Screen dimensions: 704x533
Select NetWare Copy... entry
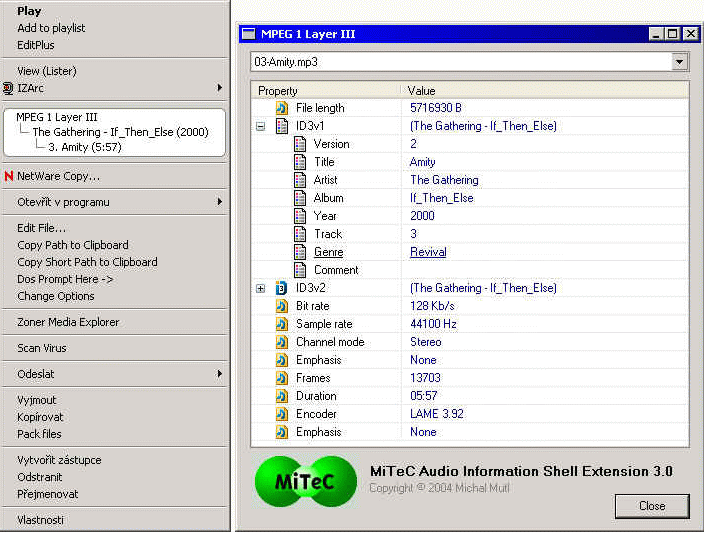tap(58, 176)
